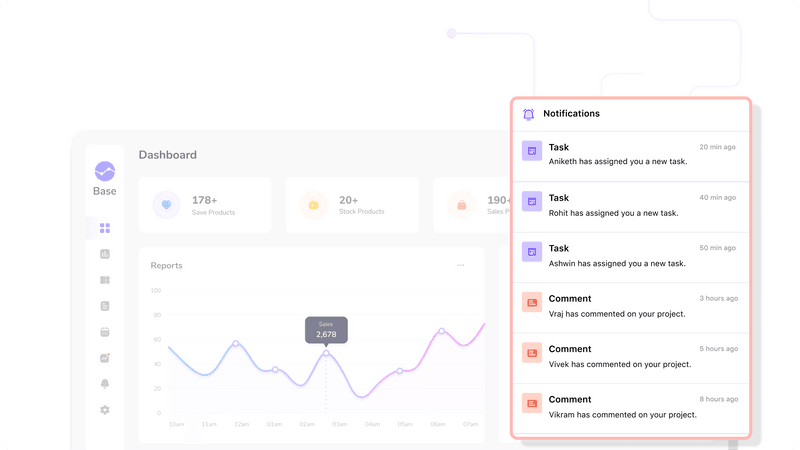
Task: Click the comment icon beside Vraj's notification
Action: [x=532, y=302]
